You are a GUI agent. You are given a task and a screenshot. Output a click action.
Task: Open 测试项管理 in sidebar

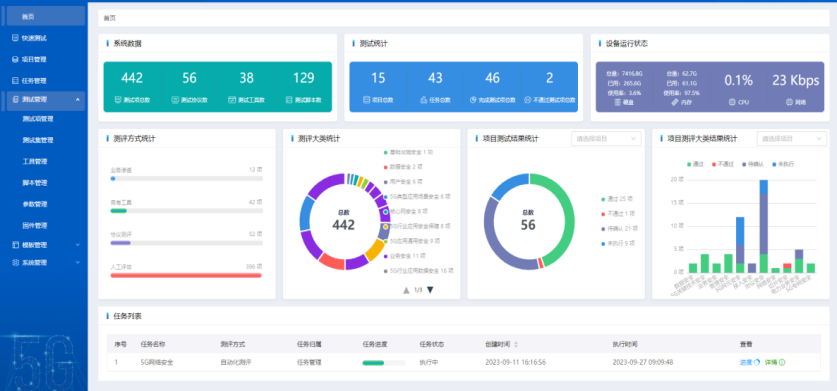(38, 119)
